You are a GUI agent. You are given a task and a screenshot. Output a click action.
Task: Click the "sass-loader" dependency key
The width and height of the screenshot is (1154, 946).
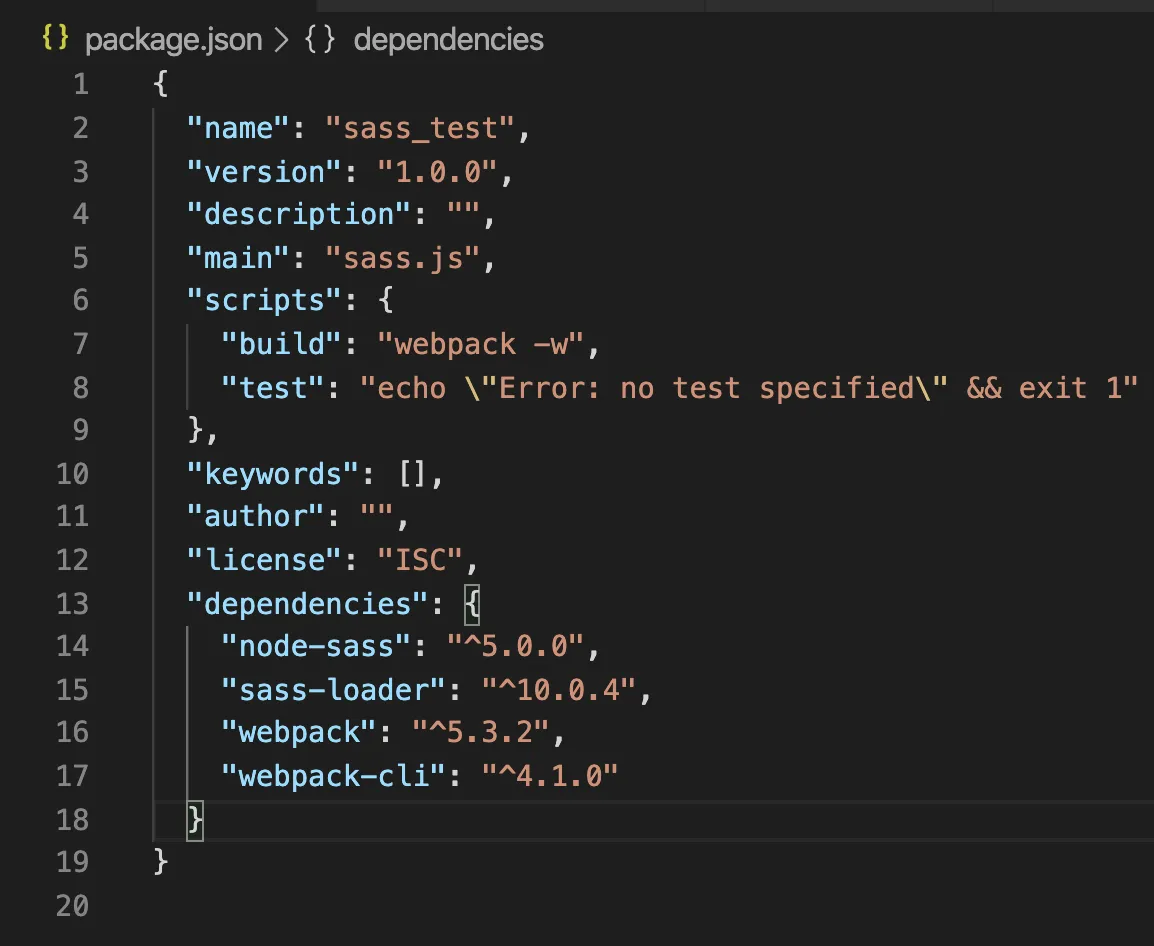click(334, 689)
